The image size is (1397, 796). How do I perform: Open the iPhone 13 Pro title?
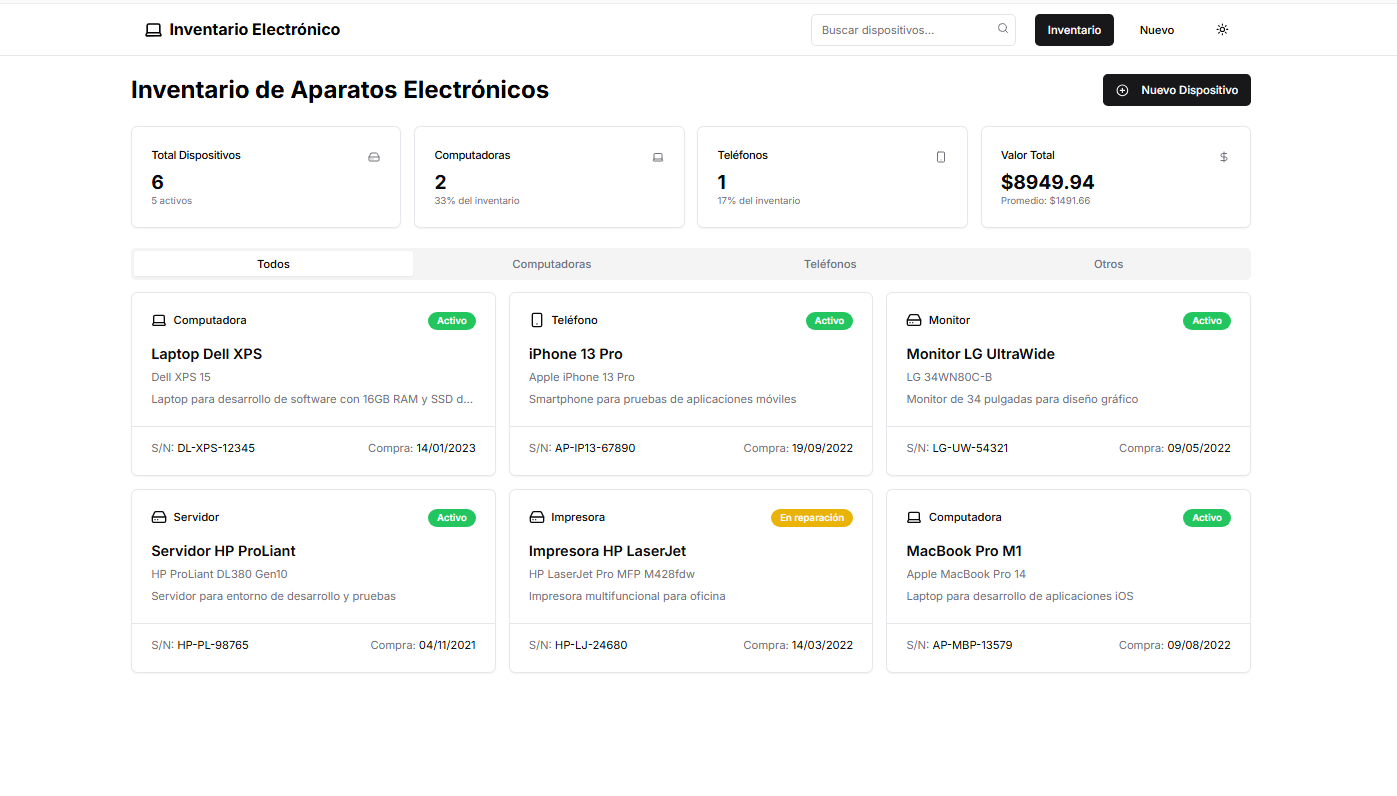576,354
